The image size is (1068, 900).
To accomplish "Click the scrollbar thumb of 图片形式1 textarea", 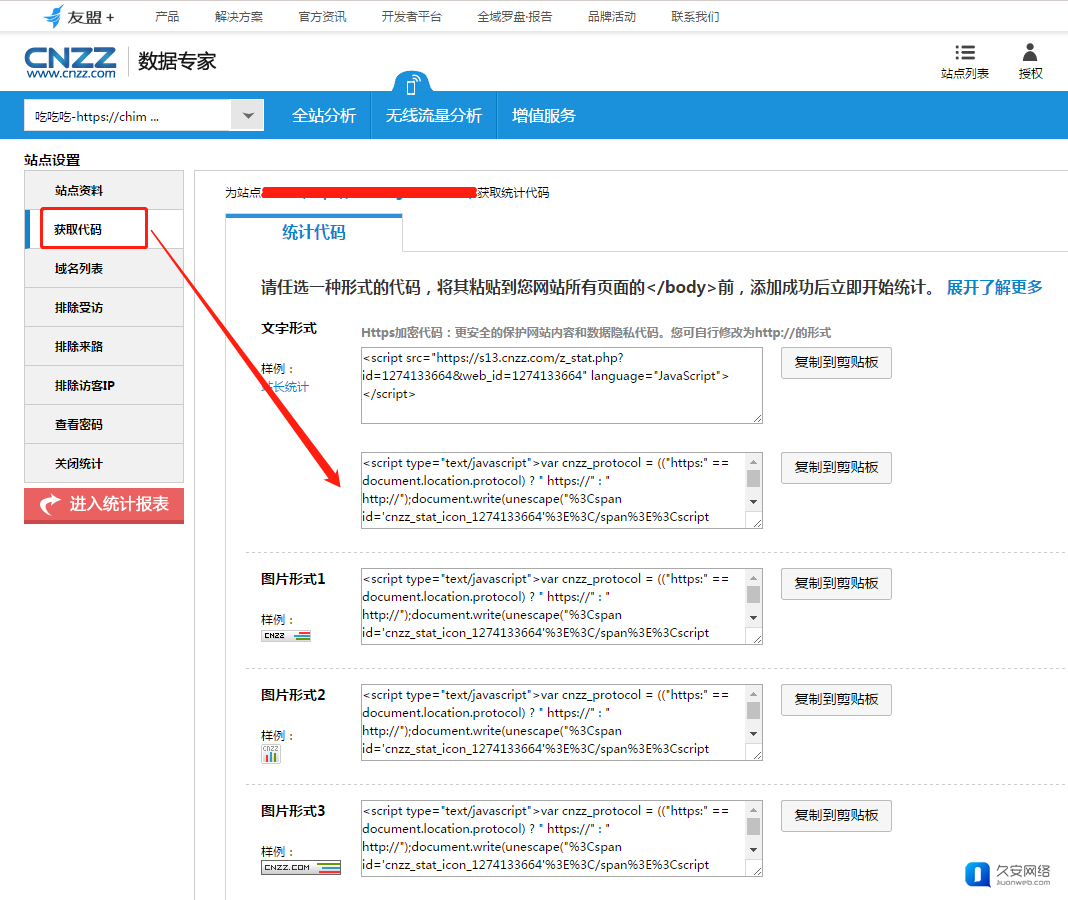I will tap(753, 595).
